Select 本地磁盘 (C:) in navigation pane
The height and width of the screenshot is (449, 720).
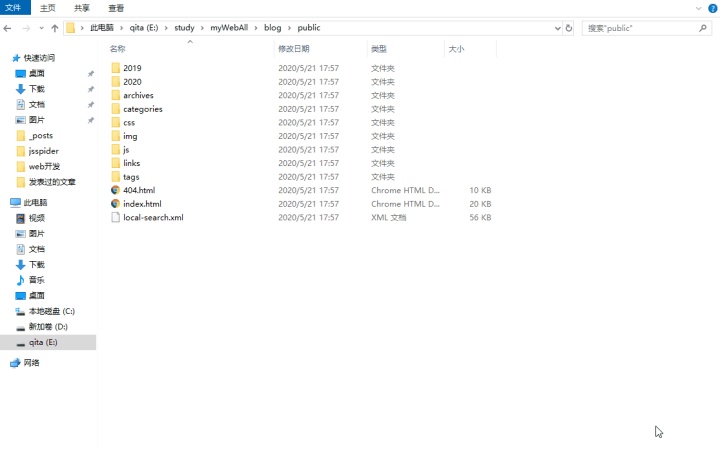(51, 311)
